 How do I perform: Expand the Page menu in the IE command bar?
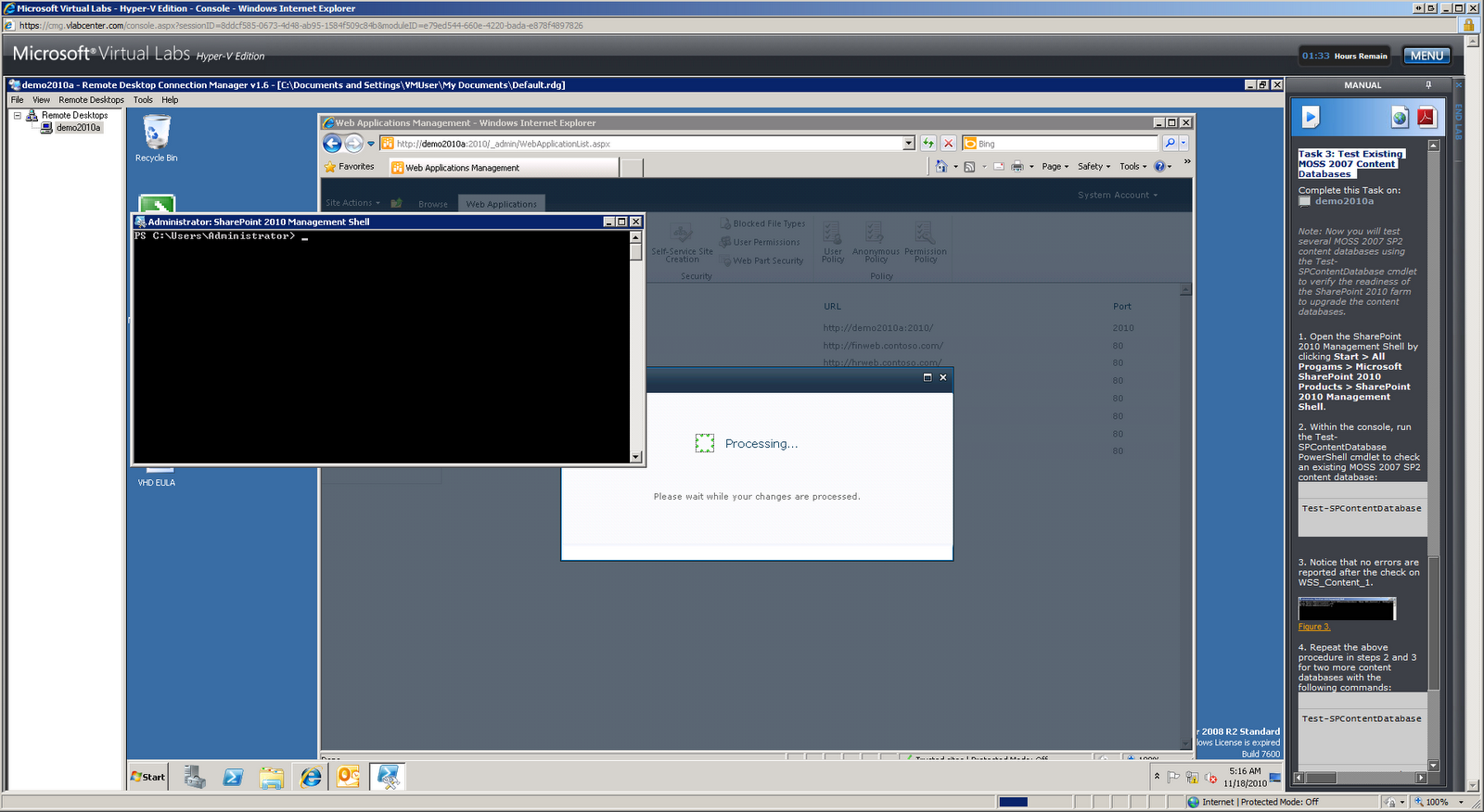tap(1055, 167)
